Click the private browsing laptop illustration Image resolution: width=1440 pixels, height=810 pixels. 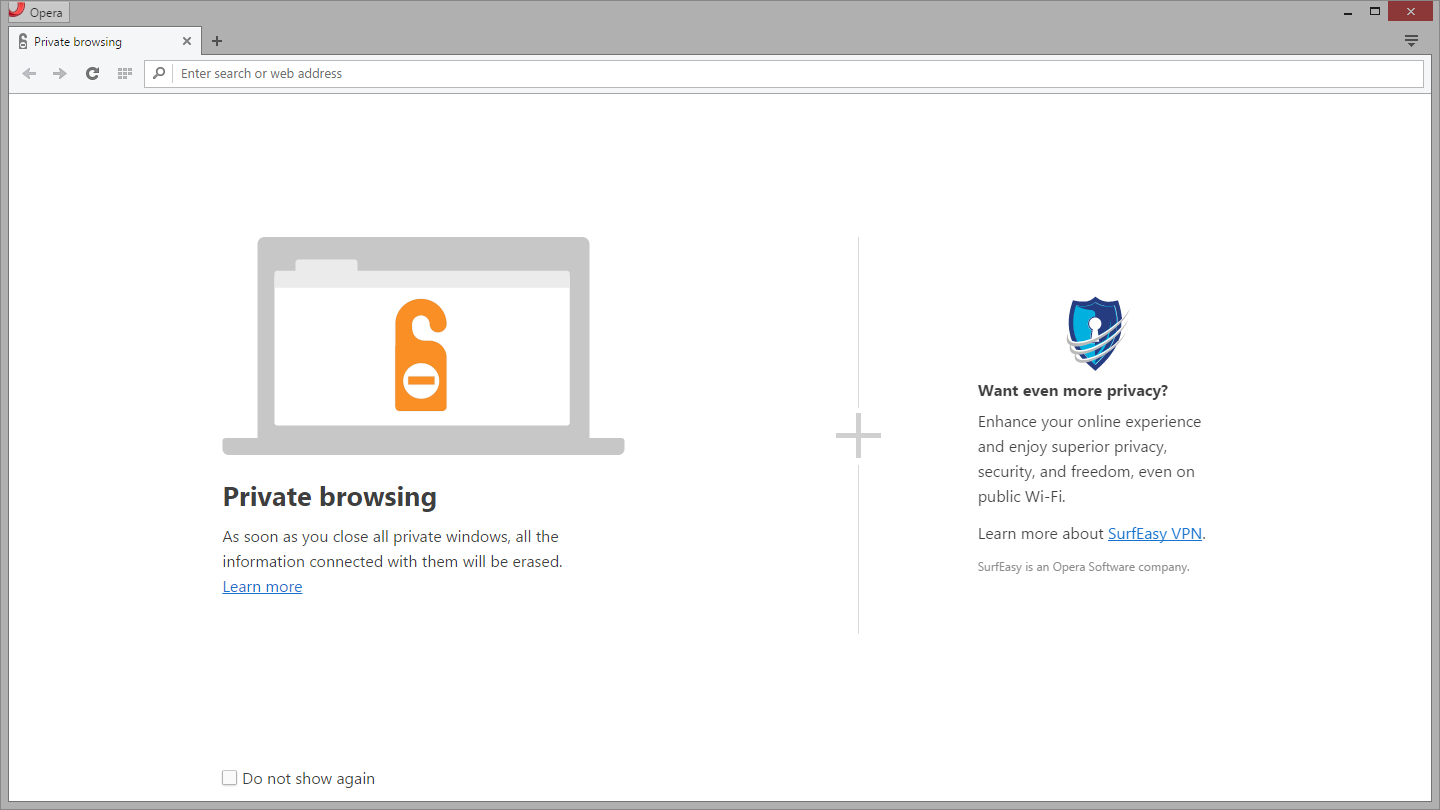[423, 346]
